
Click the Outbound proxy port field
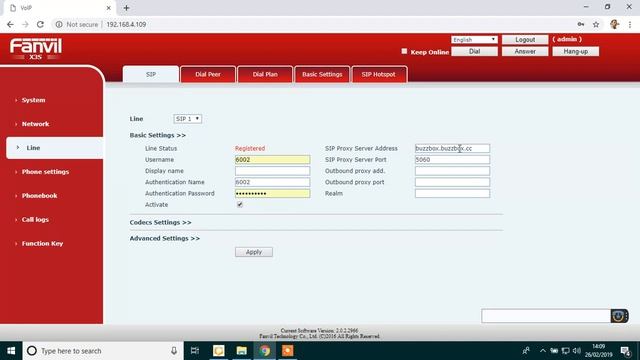click(452, 182)
